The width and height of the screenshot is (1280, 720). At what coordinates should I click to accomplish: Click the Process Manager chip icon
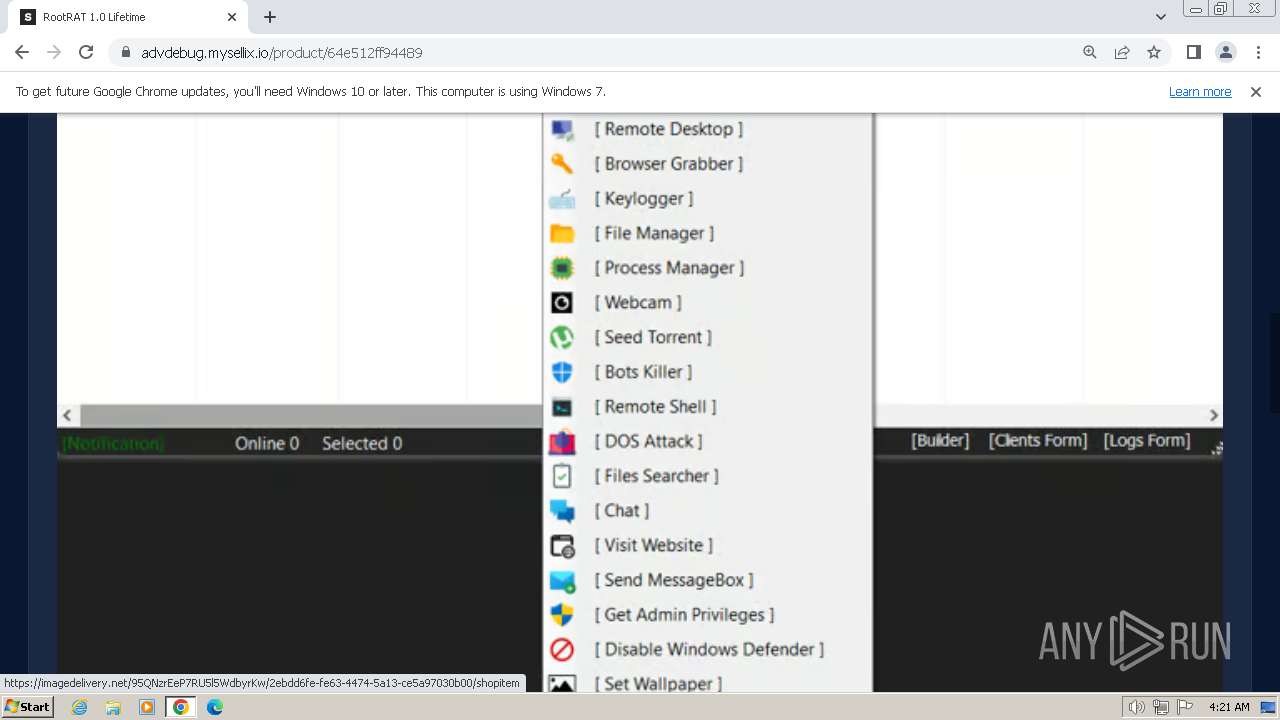[x=562, y=268]
